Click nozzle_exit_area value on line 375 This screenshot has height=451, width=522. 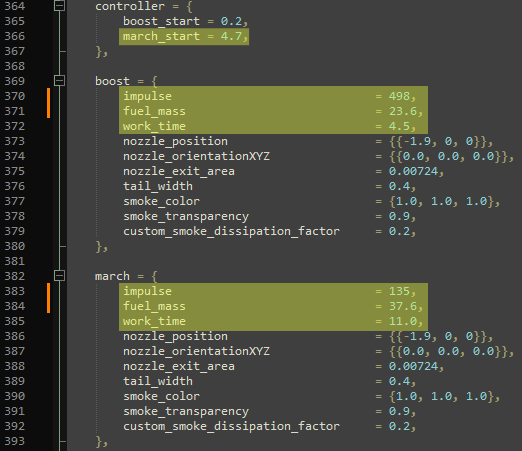413,171
